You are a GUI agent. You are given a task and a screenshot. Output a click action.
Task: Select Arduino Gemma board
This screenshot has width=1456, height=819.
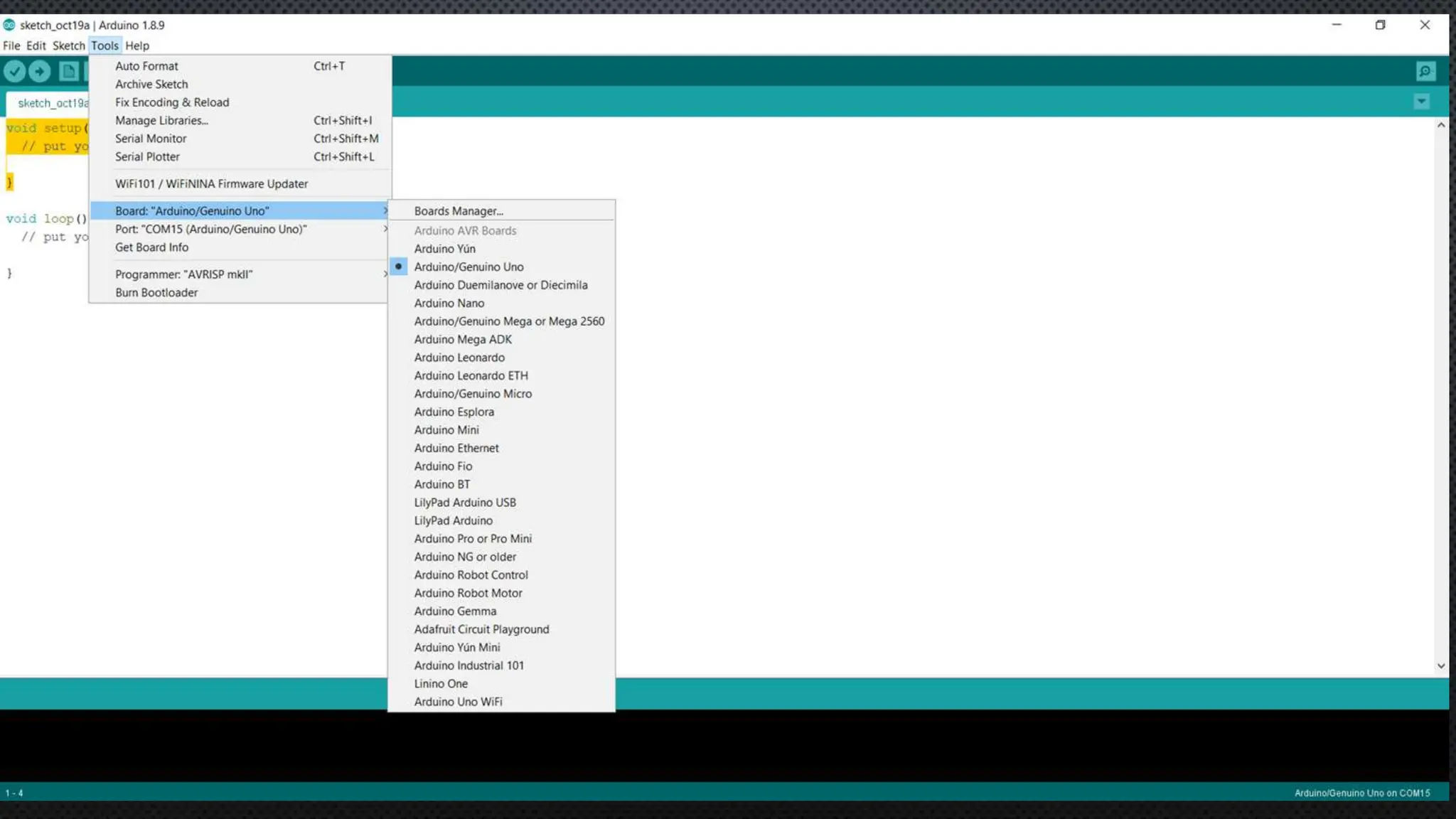pos(501,611)
